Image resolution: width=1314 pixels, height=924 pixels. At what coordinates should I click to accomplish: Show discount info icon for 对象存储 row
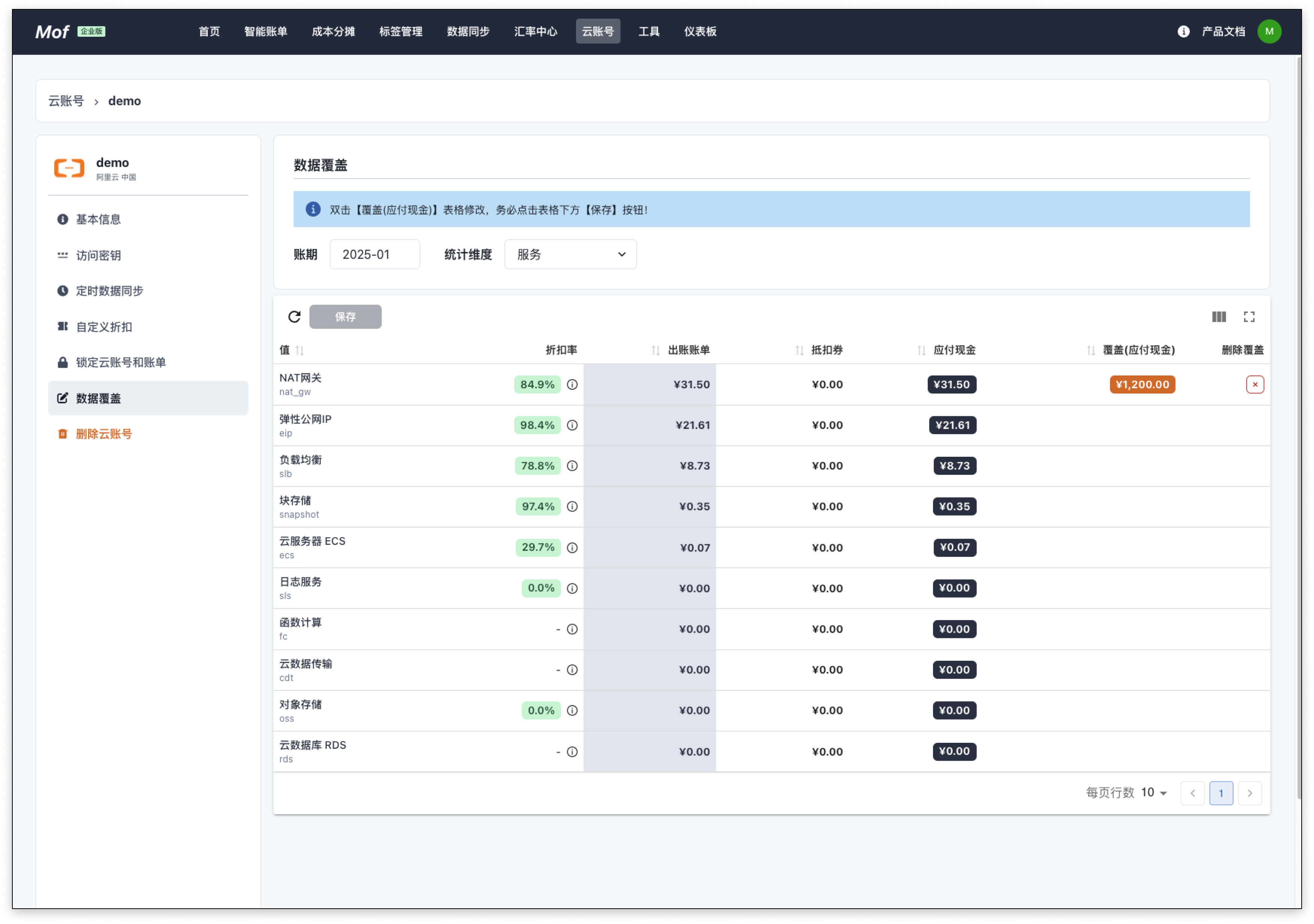[x=572, y=710]
